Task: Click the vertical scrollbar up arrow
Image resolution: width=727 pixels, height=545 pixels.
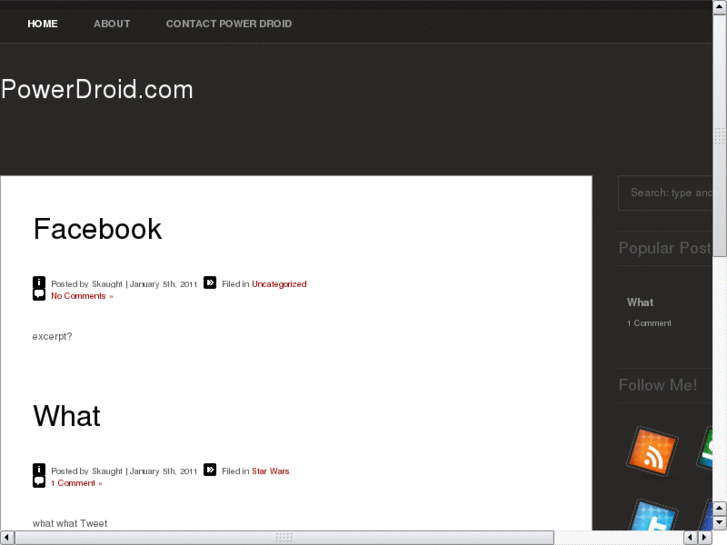Action: 720,7
